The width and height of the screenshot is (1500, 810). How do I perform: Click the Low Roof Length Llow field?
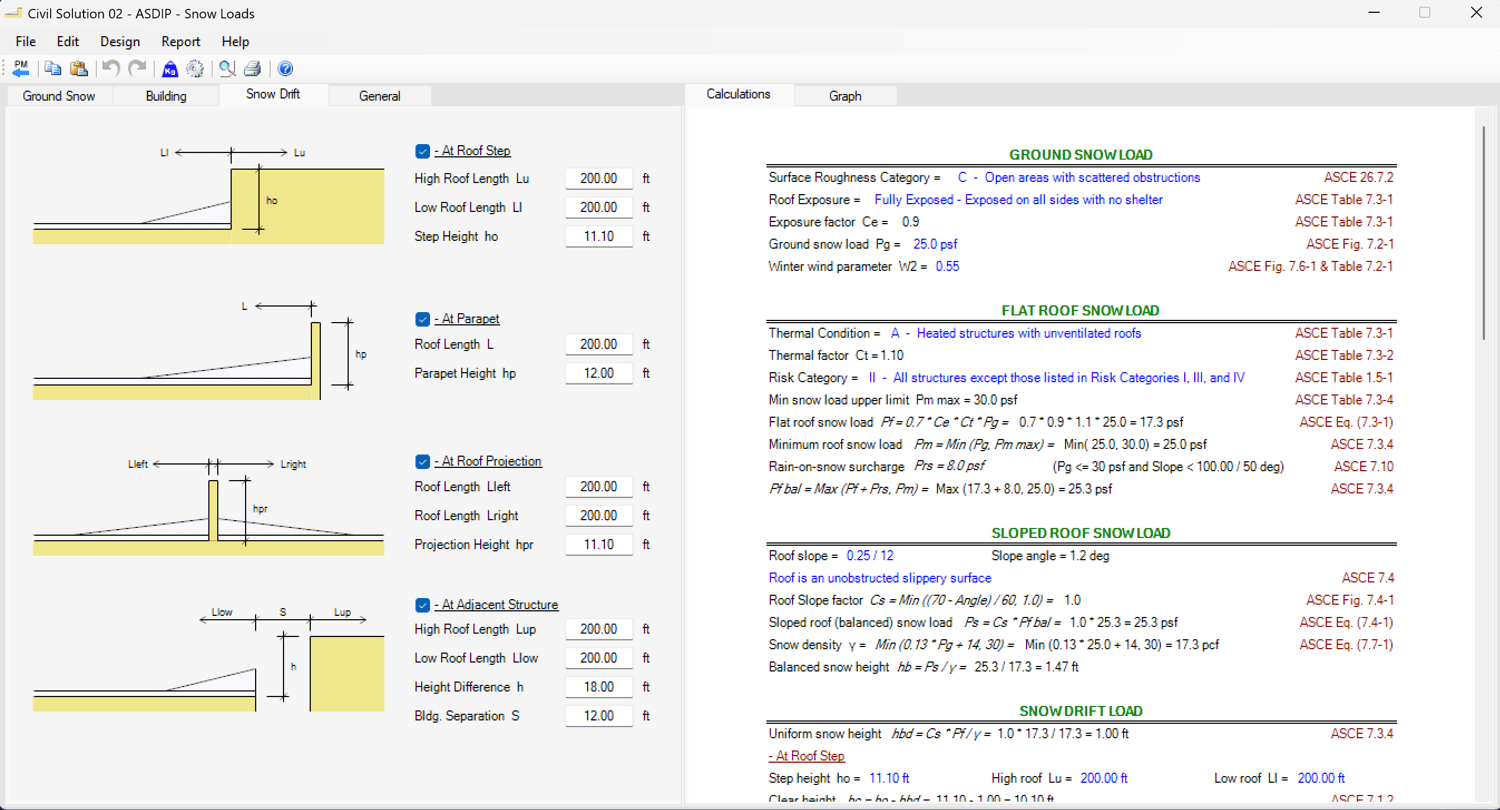599,658
